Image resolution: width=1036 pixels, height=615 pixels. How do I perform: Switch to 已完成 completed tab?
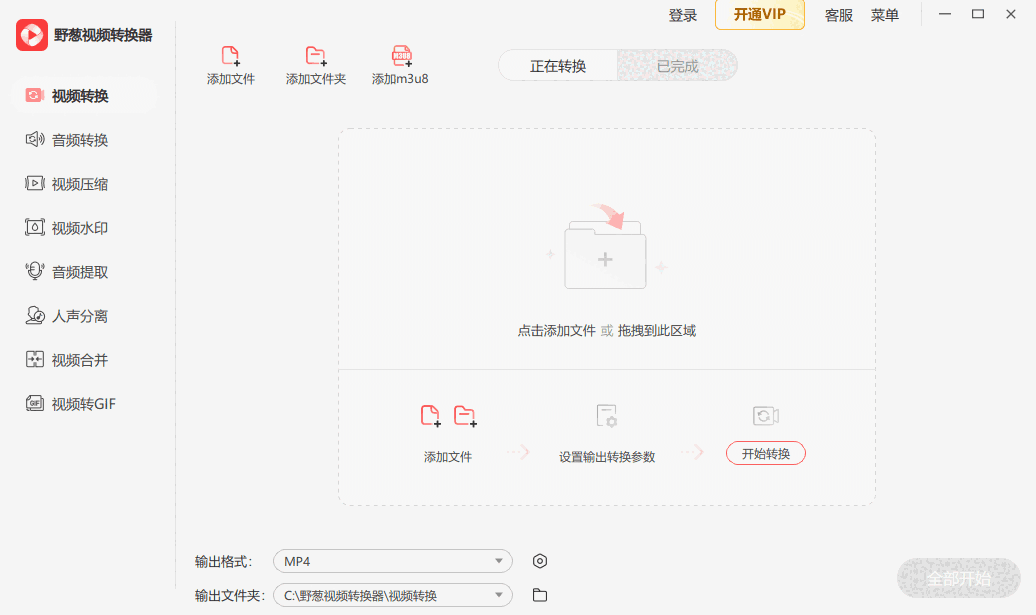pos(677,66)
